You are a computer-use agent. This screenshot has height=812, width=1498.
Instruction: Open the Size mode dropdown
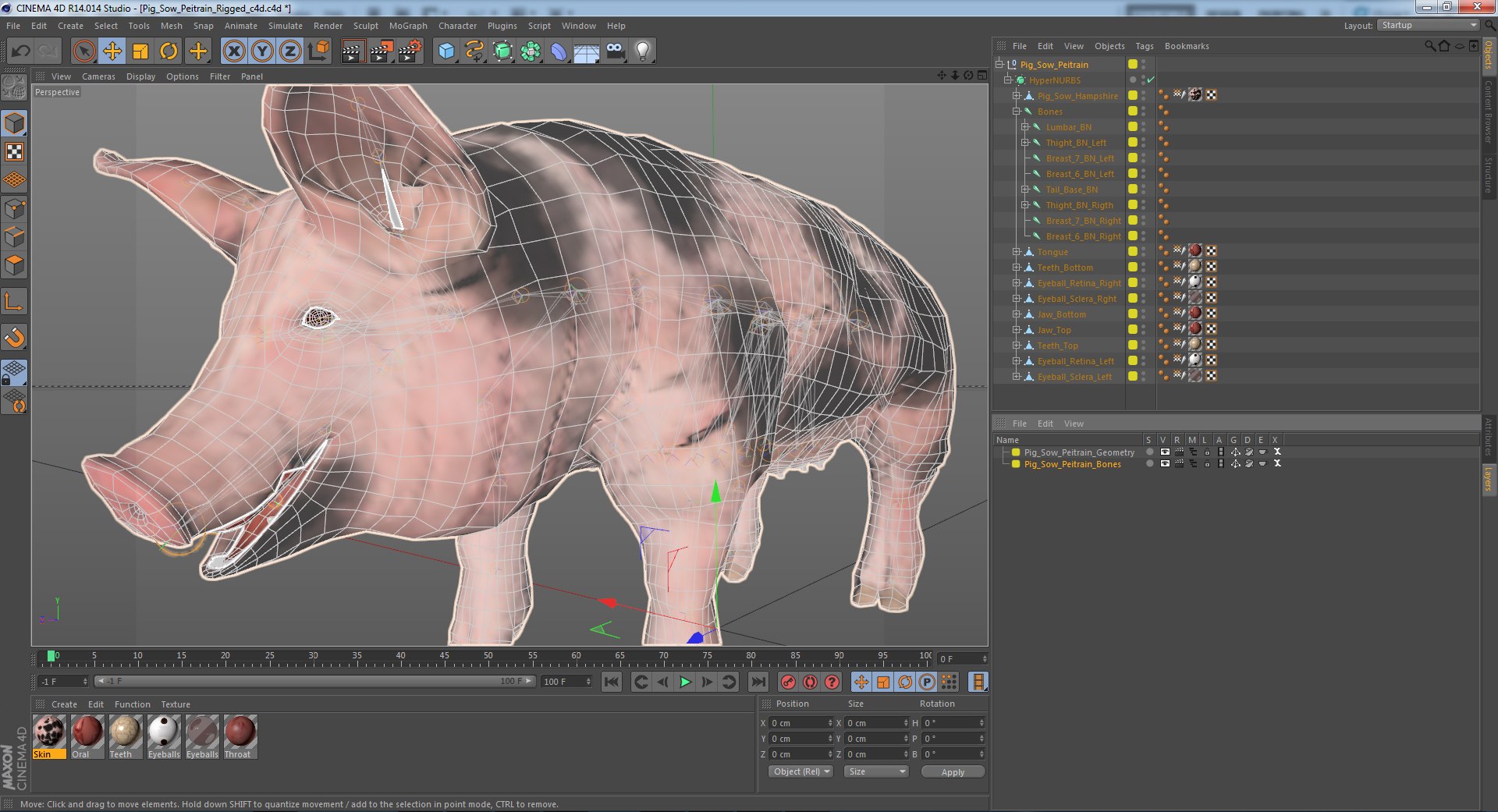click(877, 771)
